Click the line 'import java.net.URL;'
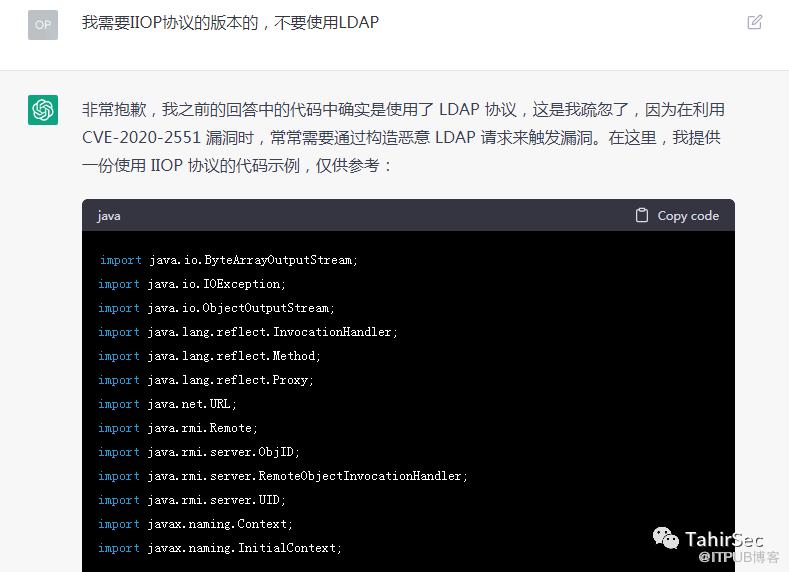Viewport: 789px width, 572px height. [x=168, y=404]
